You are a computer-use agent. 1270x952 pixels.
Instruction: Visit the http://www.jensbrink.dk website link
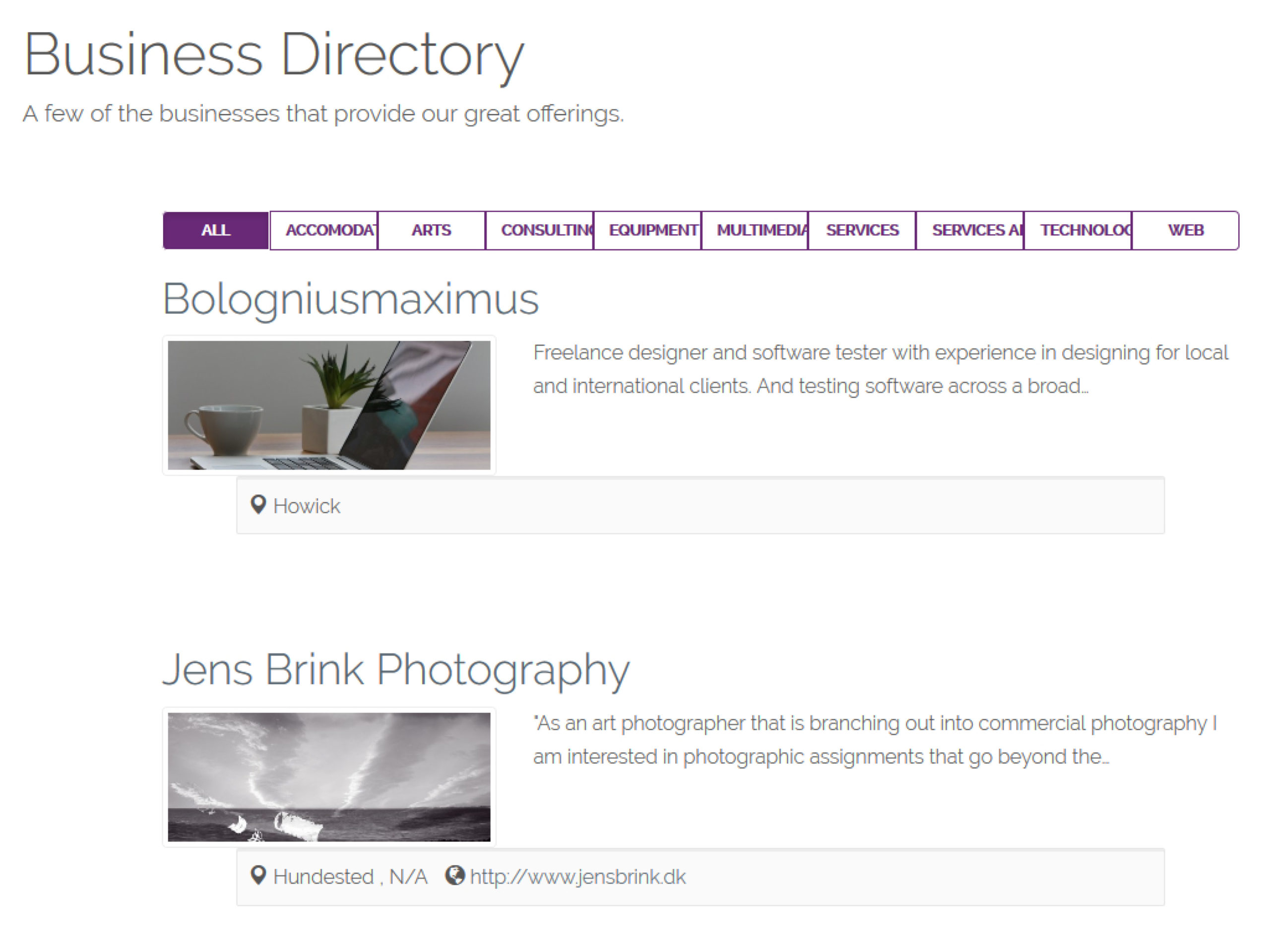coord(577,877)
